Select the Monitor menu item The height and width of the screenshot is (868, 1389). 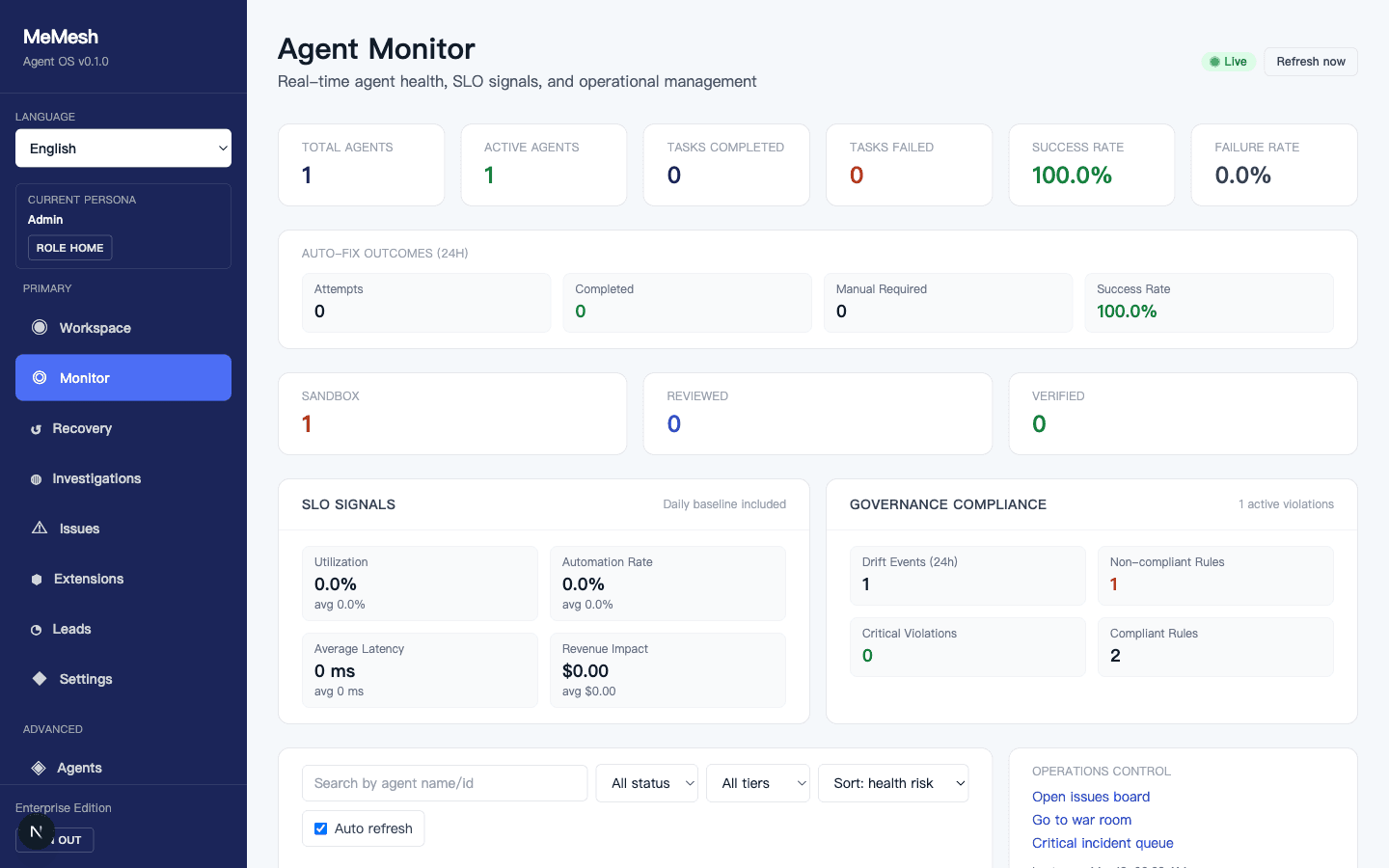pos(123,378)
